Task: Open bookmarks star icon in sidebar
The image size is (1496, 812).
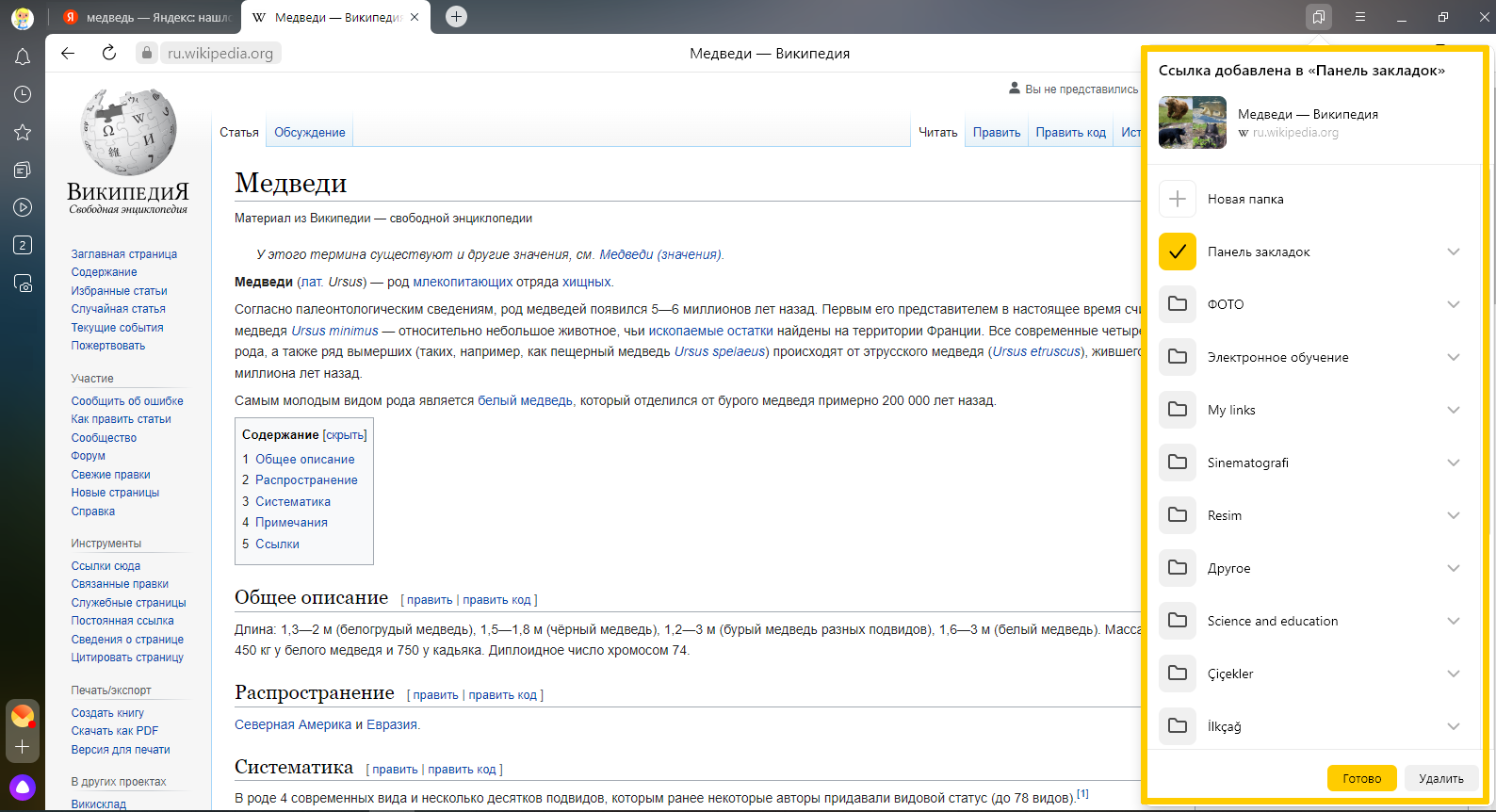Action: [x=23, y=132]
